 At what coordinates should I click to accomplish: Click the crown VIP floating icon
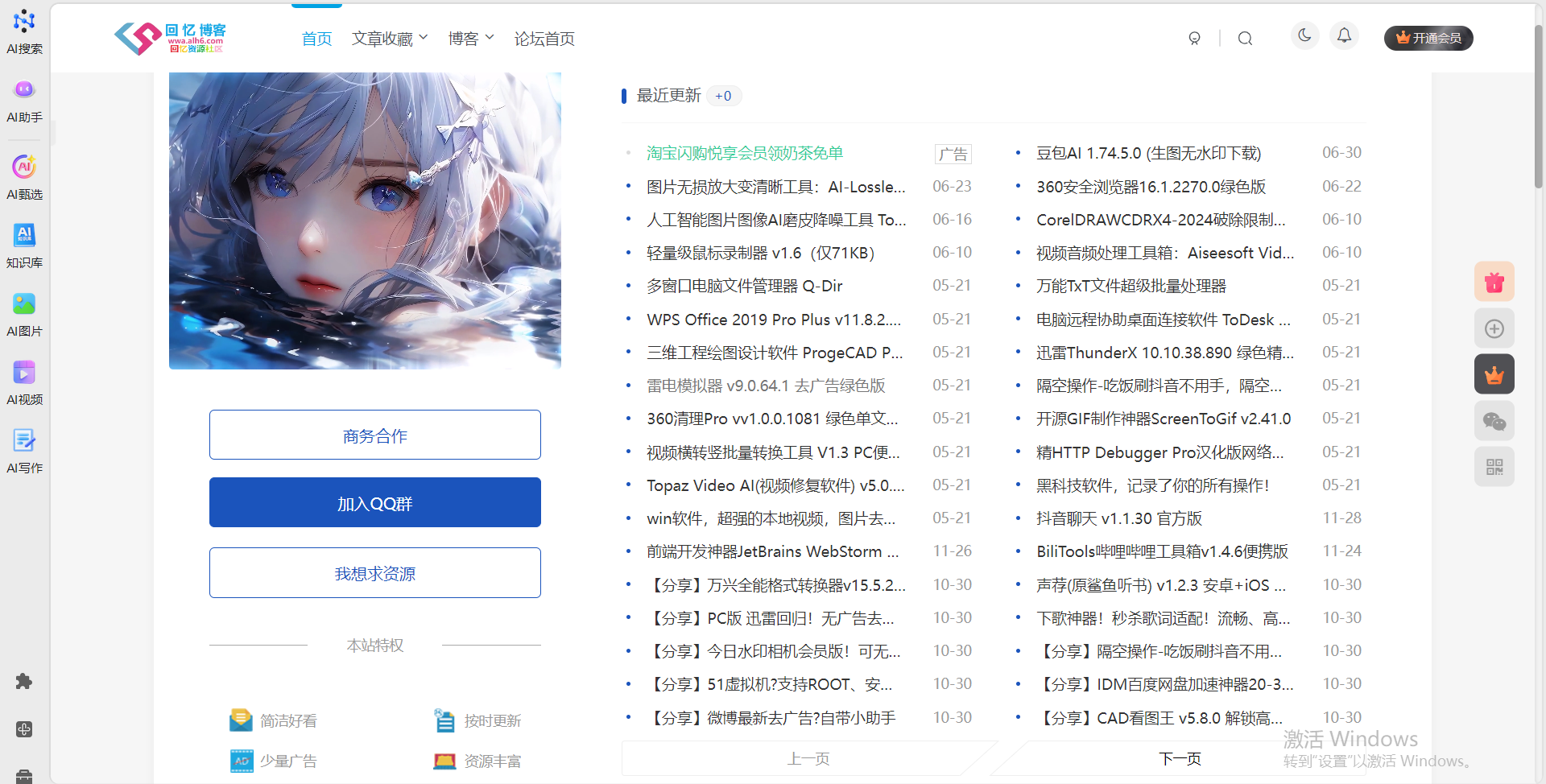(x=1494, y=374)
